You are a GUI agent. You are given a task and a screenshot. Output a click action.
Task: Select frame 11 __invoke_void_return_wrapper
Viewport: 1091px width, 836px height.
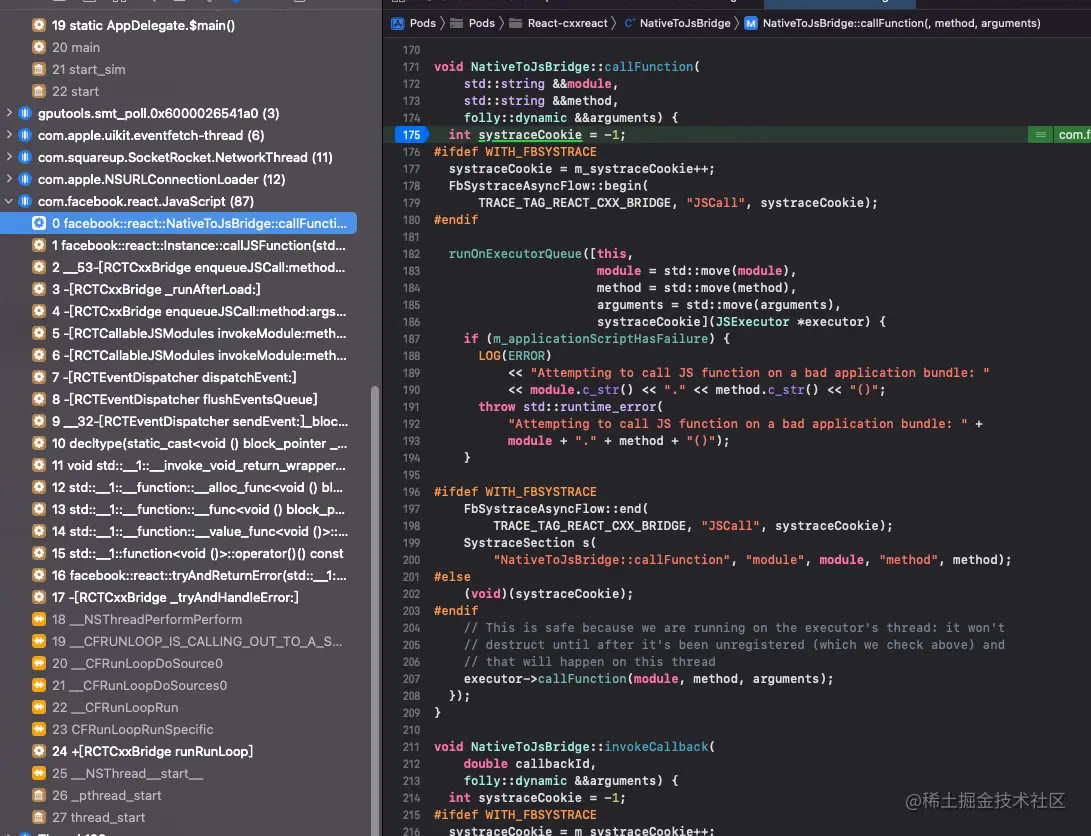point(189,466)
